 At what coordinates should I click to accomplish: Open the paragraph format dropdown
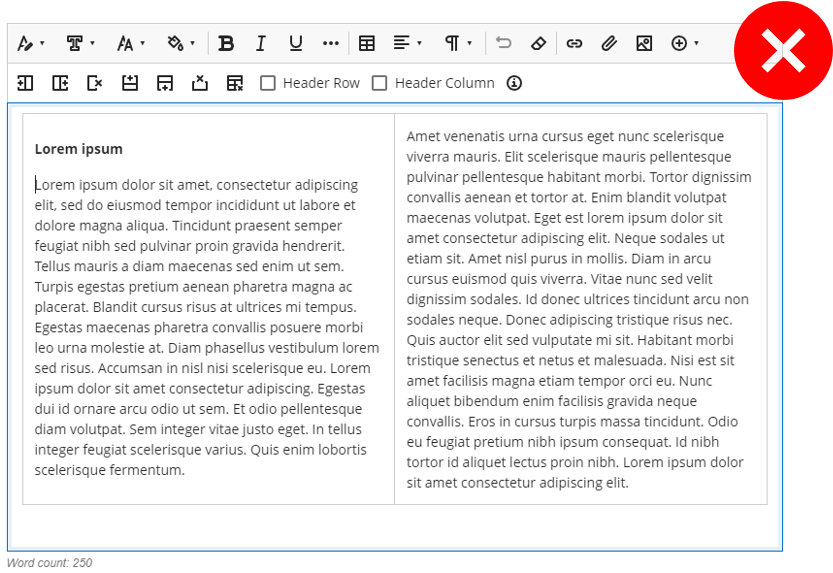pos(458,44)
